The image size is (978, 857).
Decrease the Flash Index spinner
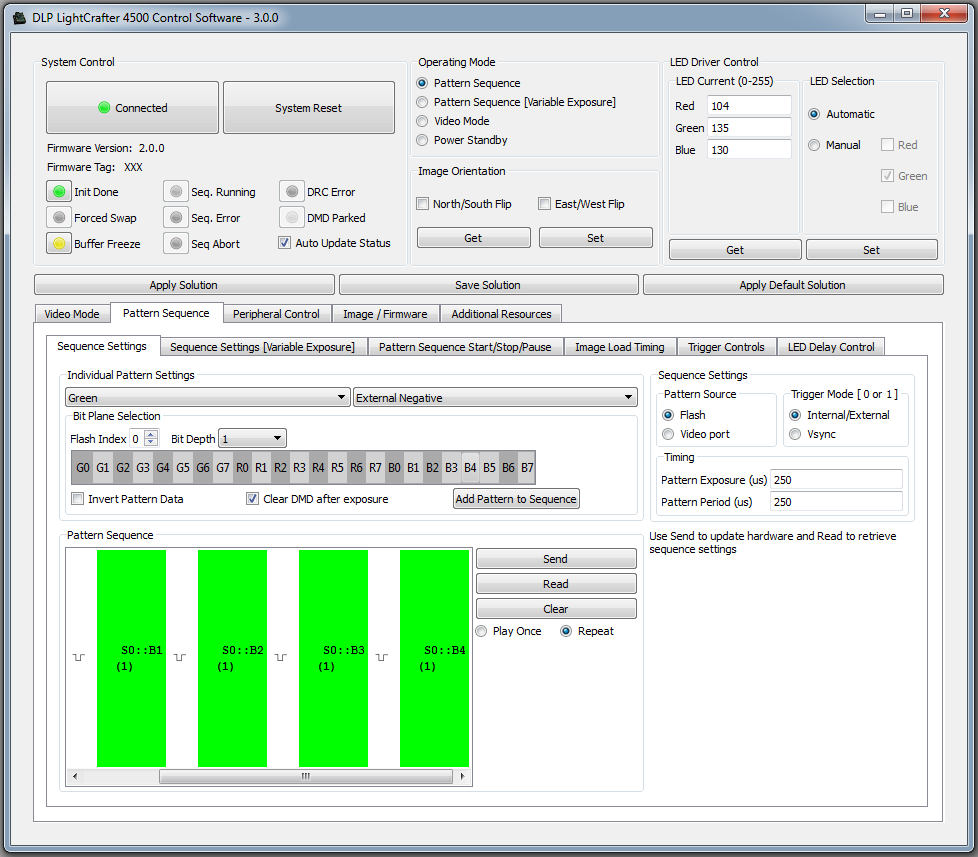tap(151, 443)
